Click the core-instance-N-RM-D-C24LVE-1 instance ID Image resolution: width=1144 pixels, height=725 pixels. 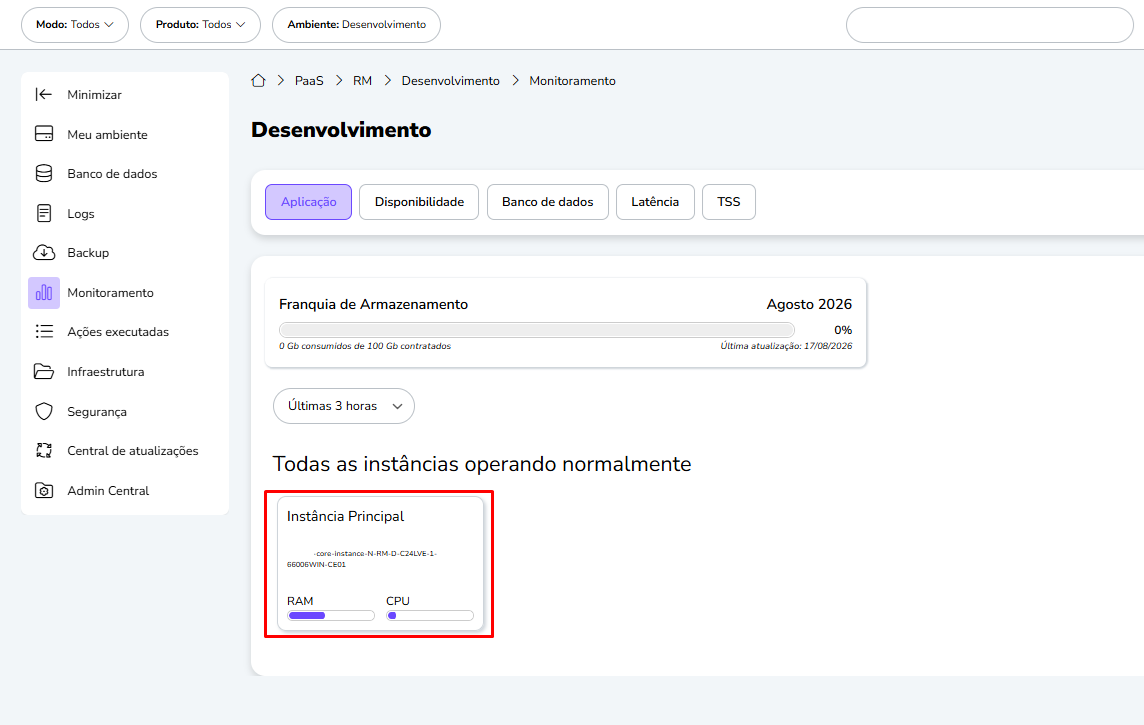(x=362, y=559)
